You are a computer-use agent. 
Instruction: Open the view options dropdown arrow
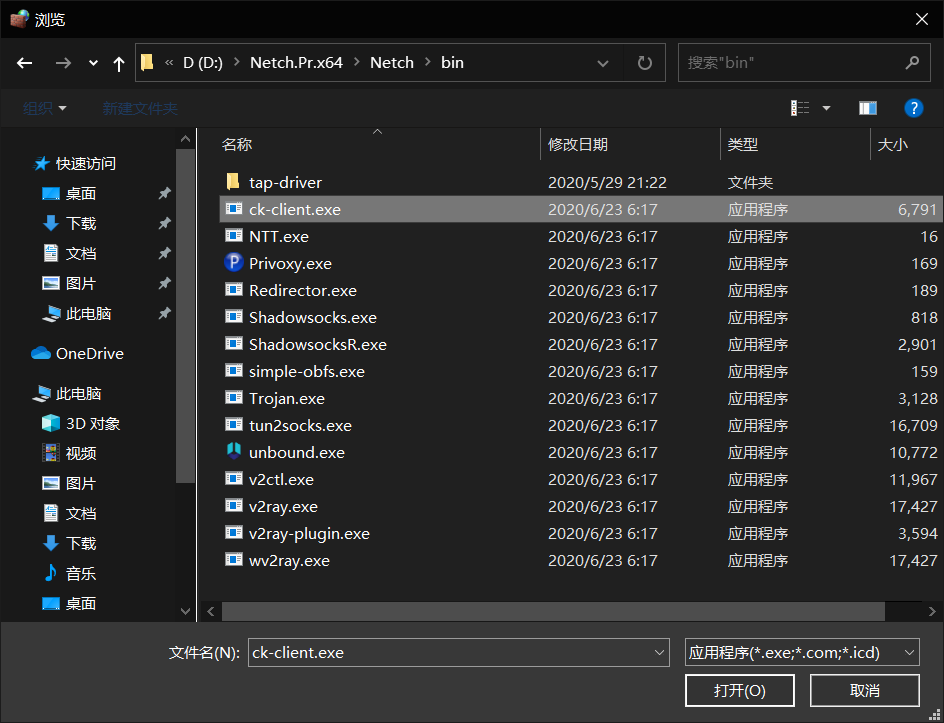coord(826,108)
